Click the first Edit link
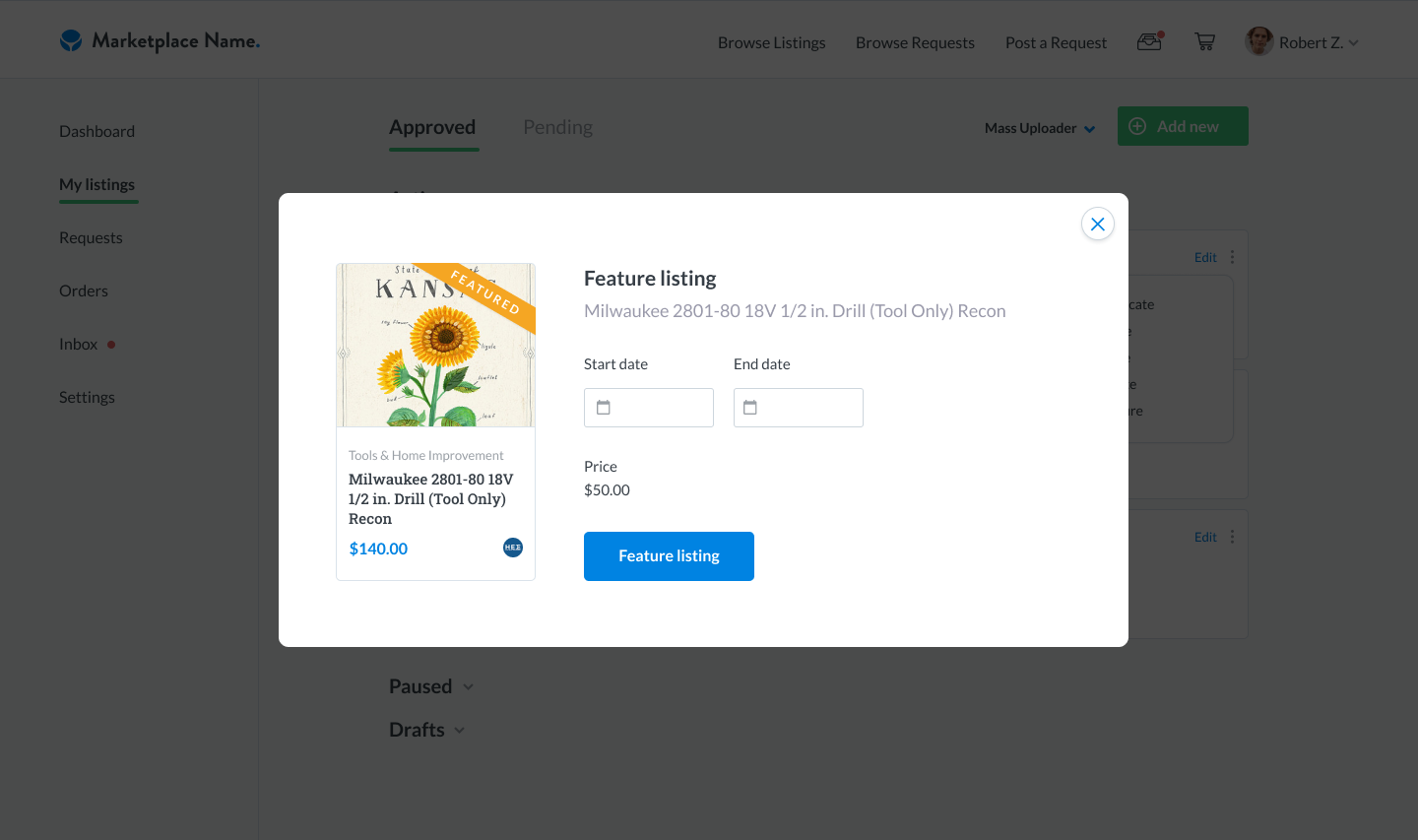Screen dimensions: 1418x840 pos(1205,257)
